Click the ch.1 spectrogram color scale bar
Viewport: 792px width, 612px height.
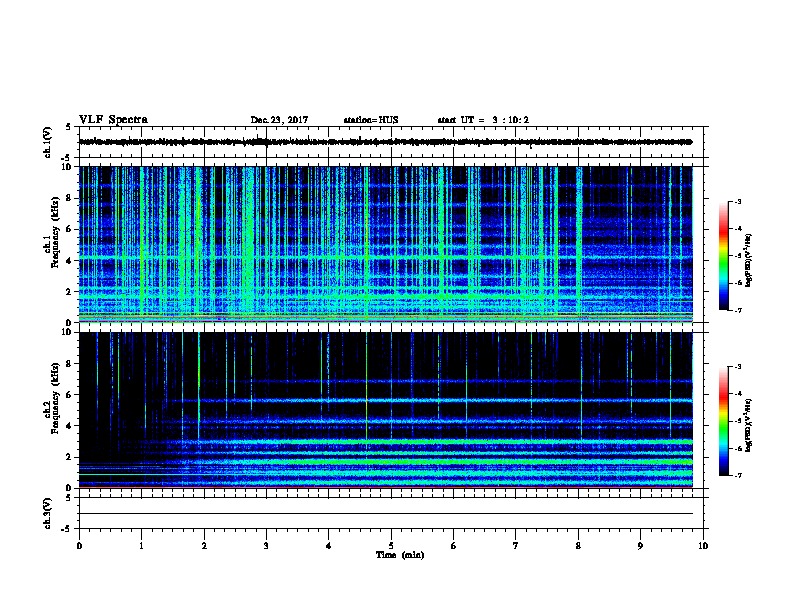tap(723, 256)
